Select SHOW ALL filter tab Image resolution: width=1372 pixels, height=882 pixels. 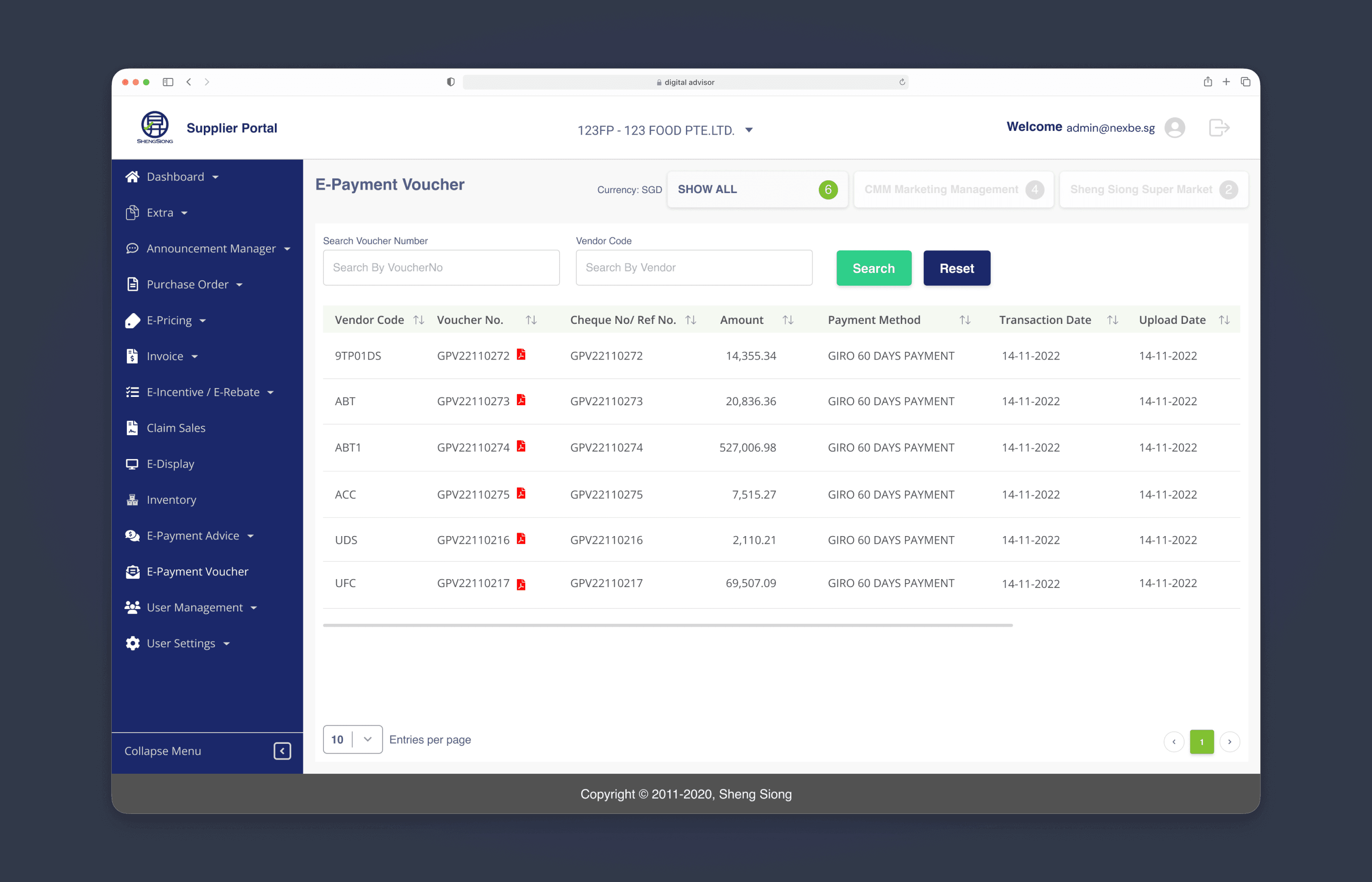757,190
